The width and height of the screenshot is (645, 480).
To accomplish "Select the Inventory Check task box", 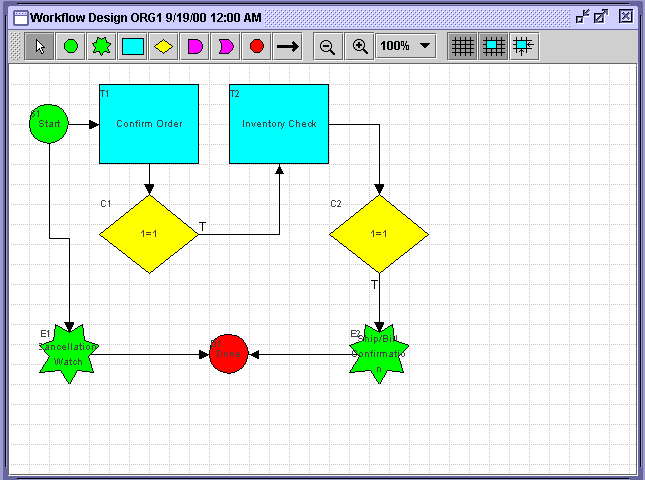I will point(279,124).
